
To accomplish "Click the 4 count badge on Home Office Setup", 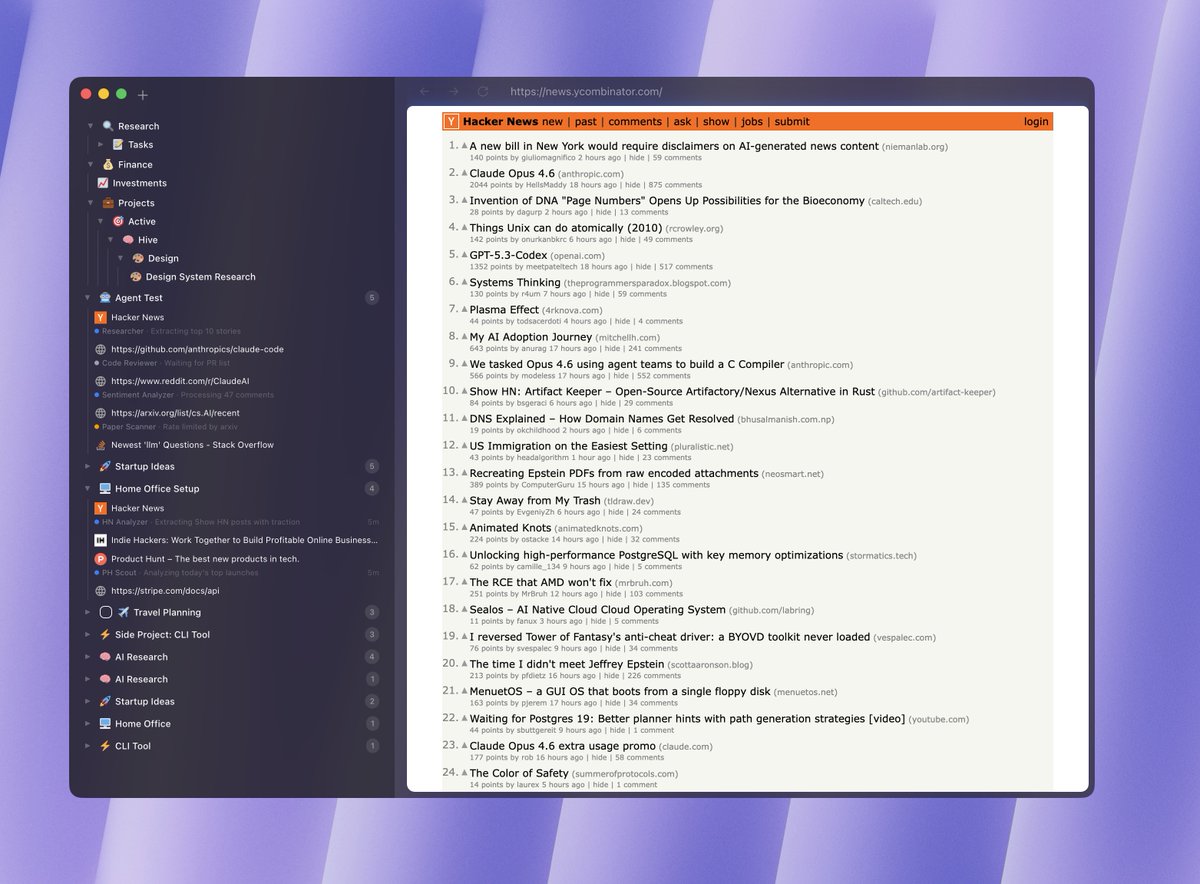I will (372, 489).
